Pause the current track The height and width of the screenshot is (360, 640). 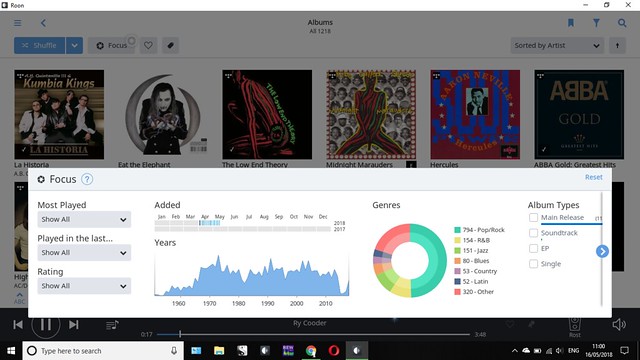pyautogui.click(x=46, y=324)
